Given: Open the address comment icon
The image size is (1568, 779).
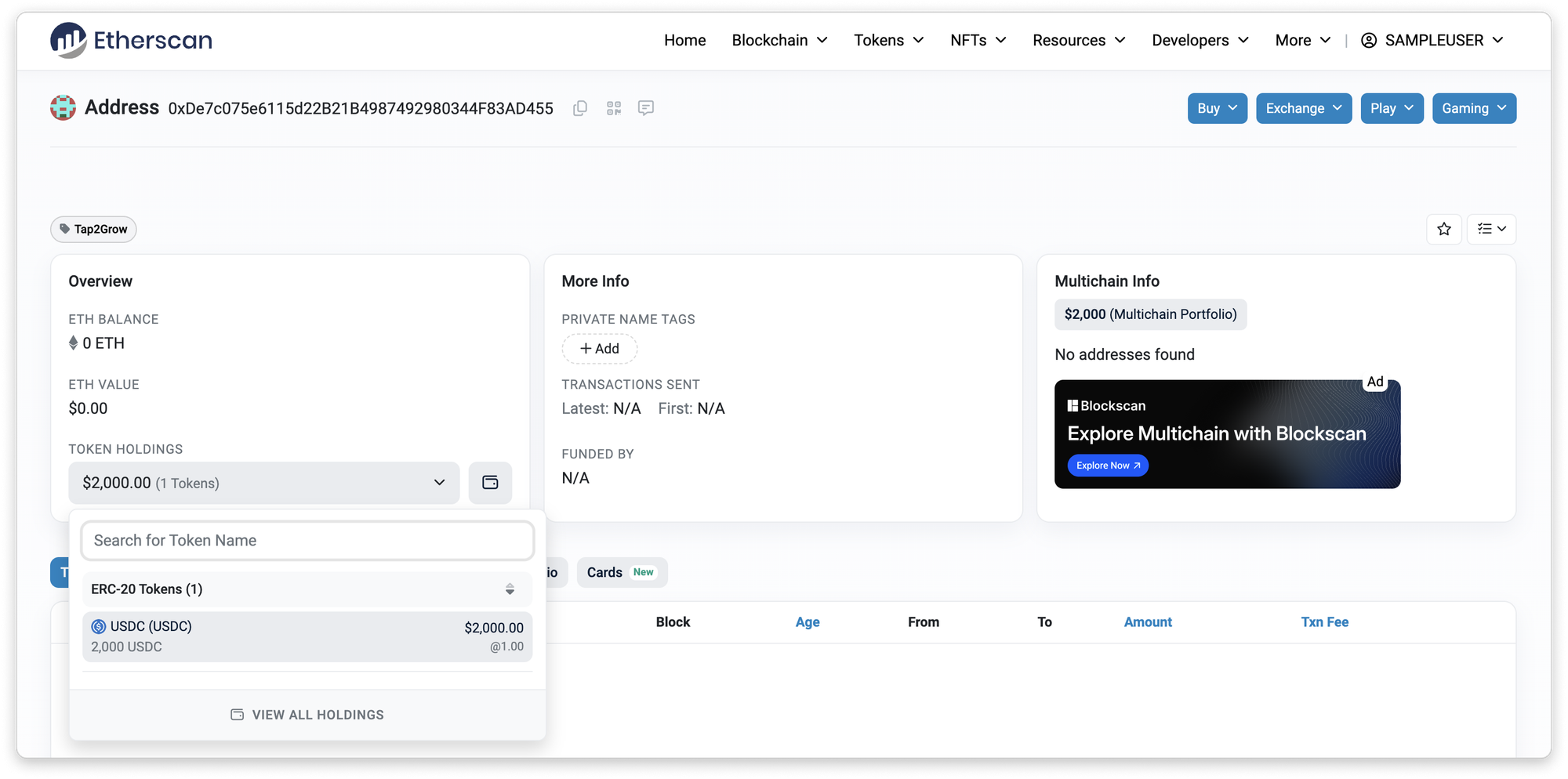Looking at the screenshot, I should coord(646,108).
